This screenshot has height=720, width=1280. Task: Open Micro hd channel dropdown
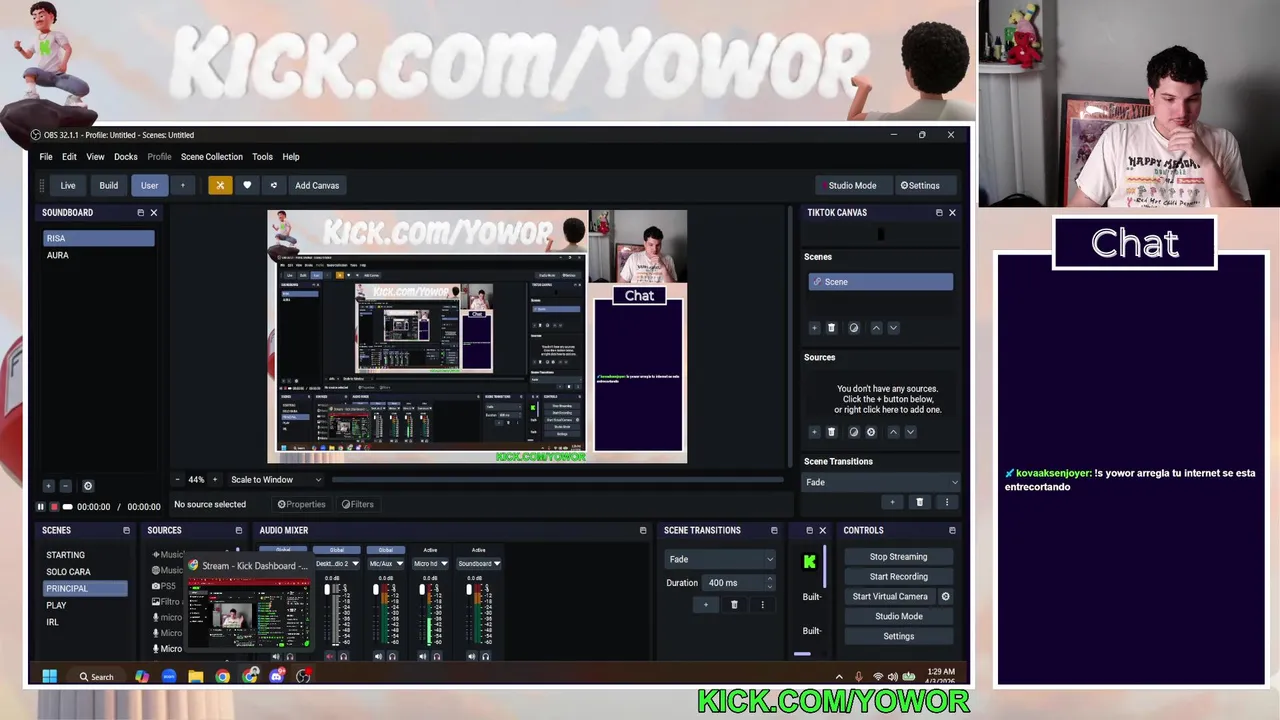pos(430,564)
